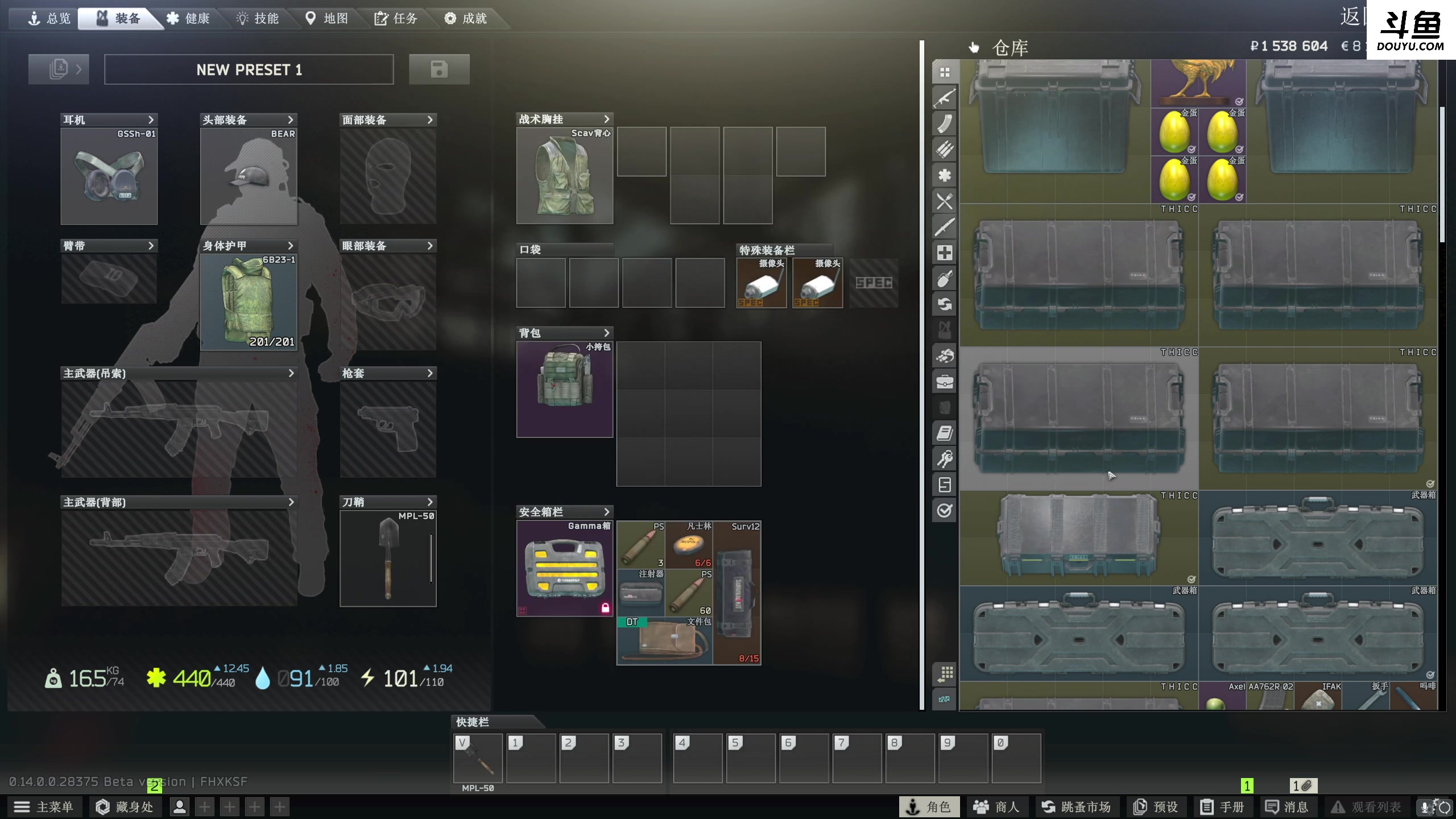Toggle the lock on the Gamma container
Viewport: 1456px width, 819px height.
point(605,608)
